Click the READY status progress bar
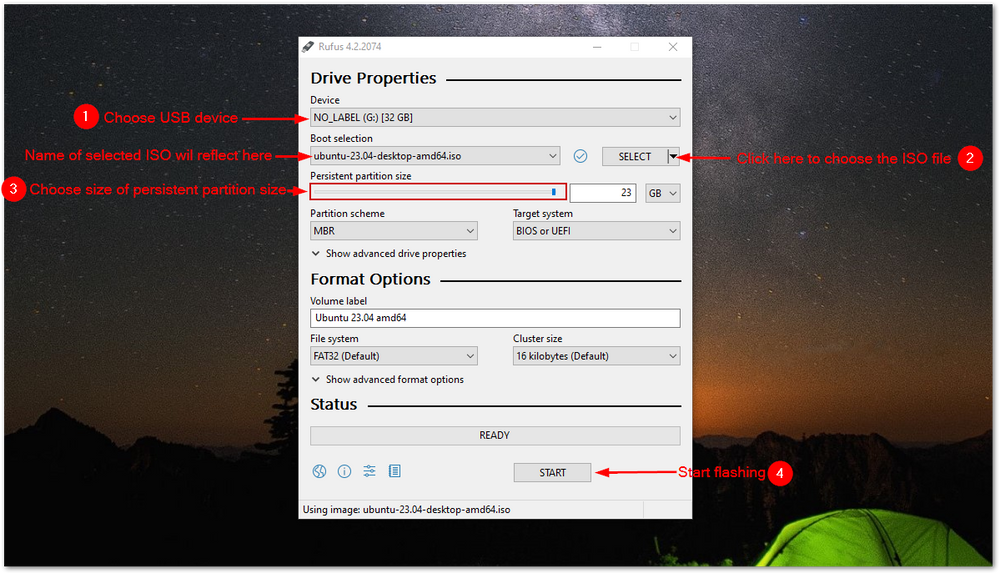The image size is (1000, 574). tap(495, 436)
